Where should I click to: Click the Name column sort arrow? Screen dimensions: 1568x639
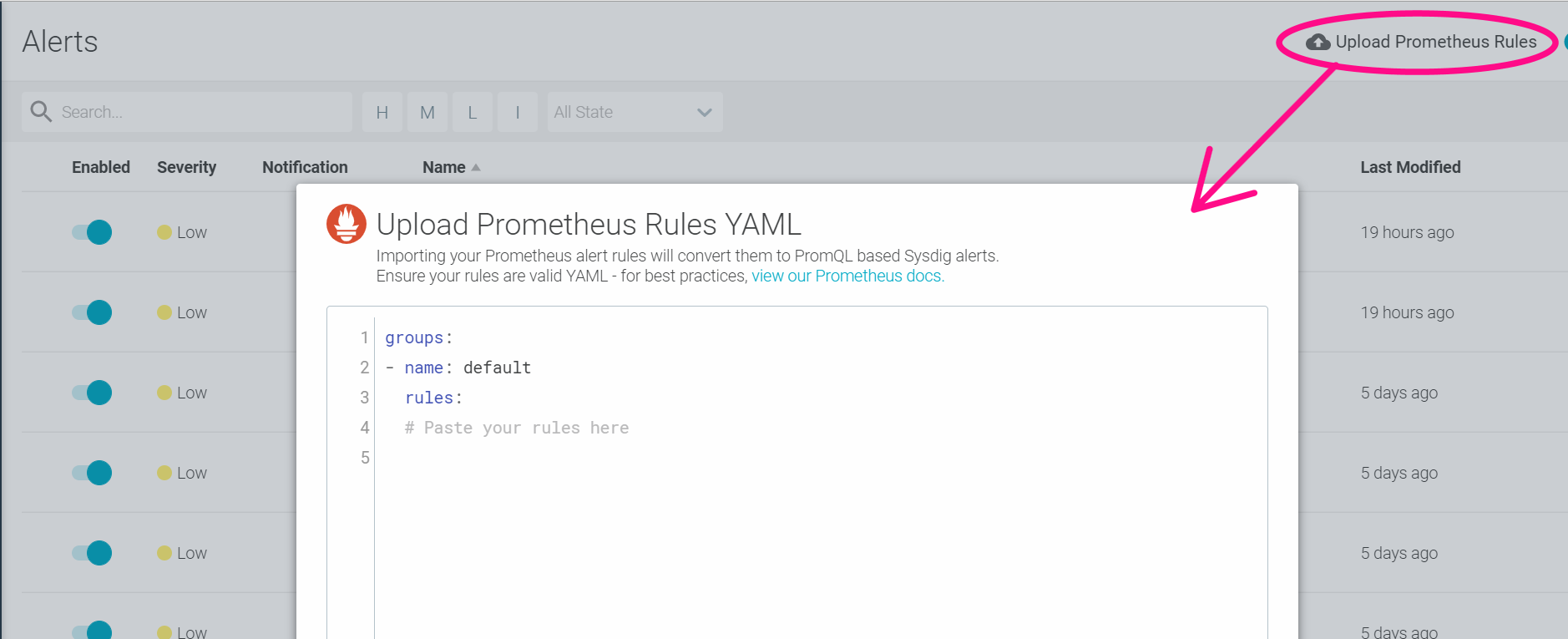pos(476,168)
